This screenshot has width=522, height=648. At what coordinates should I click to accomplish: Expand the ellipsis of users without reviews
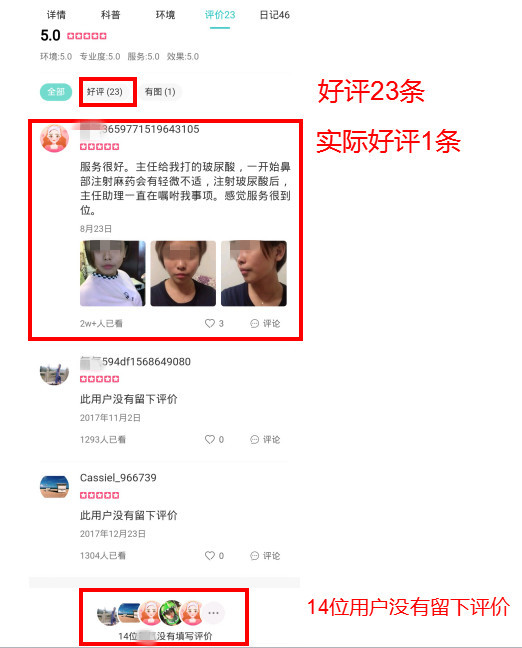pyautogui.click(x=214, y=612)
